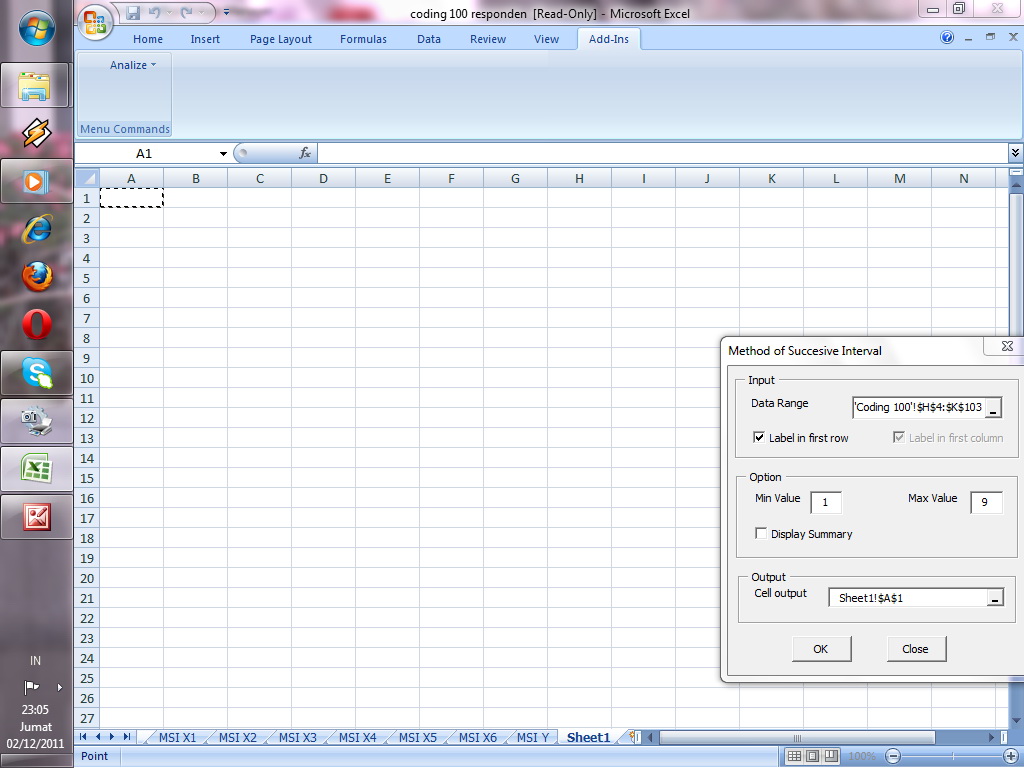Click the zoom in plus button
1024x768 pixels.
[1011, 756]
